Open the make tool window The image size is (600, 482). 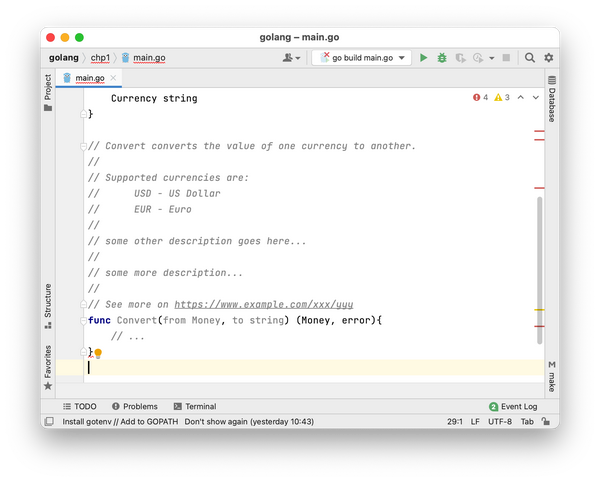(x=552, y=376)
